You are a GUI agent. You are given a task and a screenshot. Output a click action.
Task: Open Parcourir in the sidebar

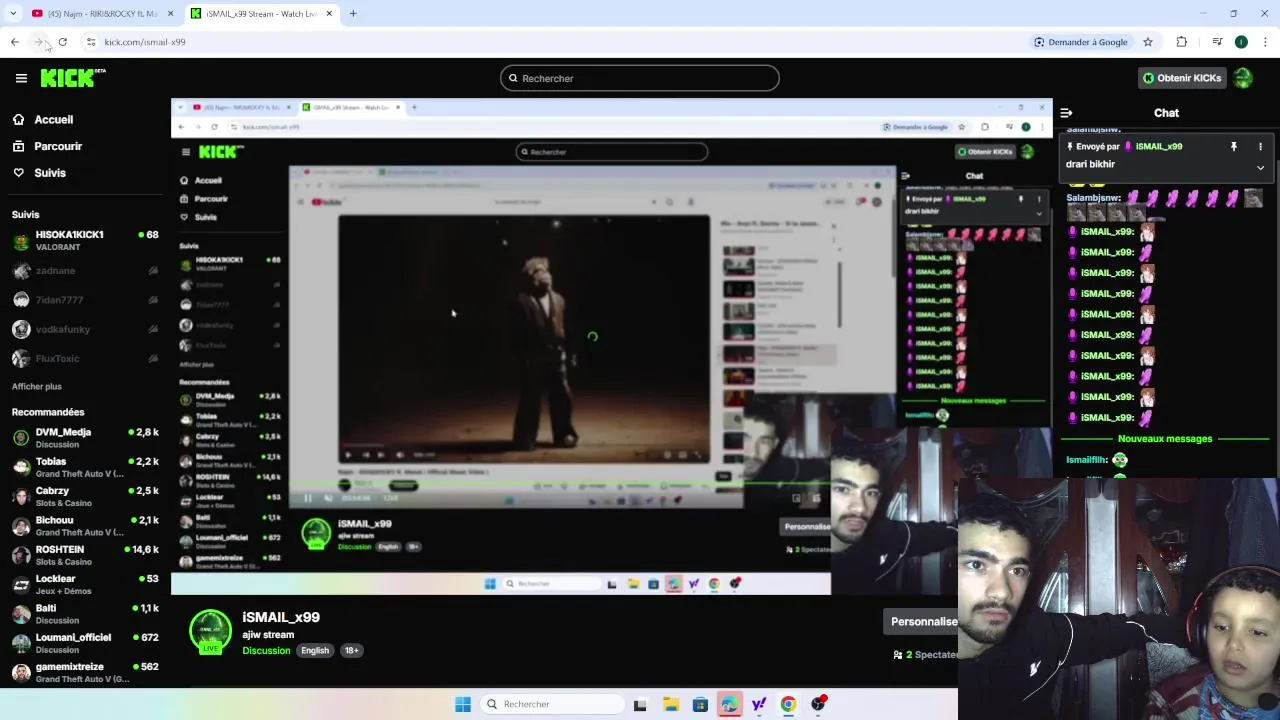point(58,146)
